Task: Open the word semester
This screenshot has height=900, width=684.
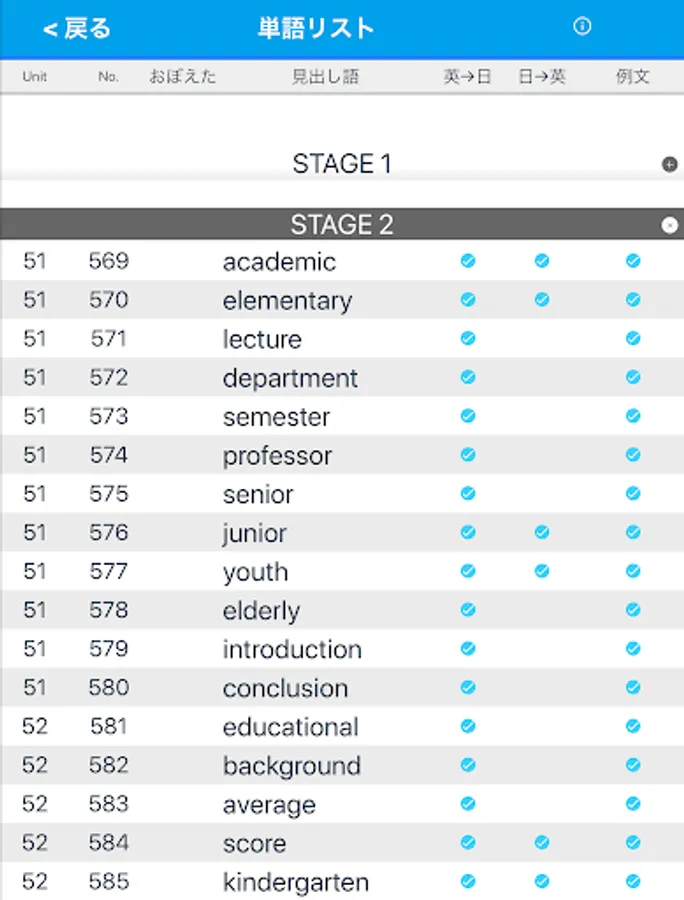Action: (x=276, y=417)
